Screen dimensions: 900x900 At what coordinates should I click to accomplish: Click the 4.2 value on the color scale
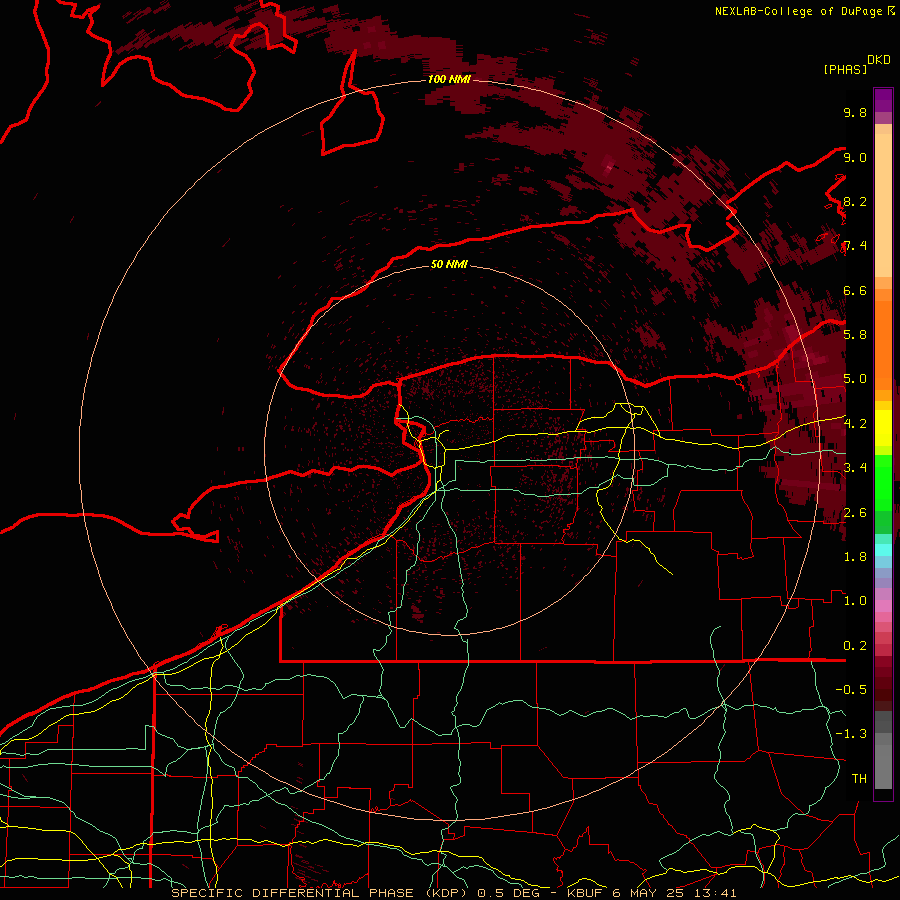[855, 424]
